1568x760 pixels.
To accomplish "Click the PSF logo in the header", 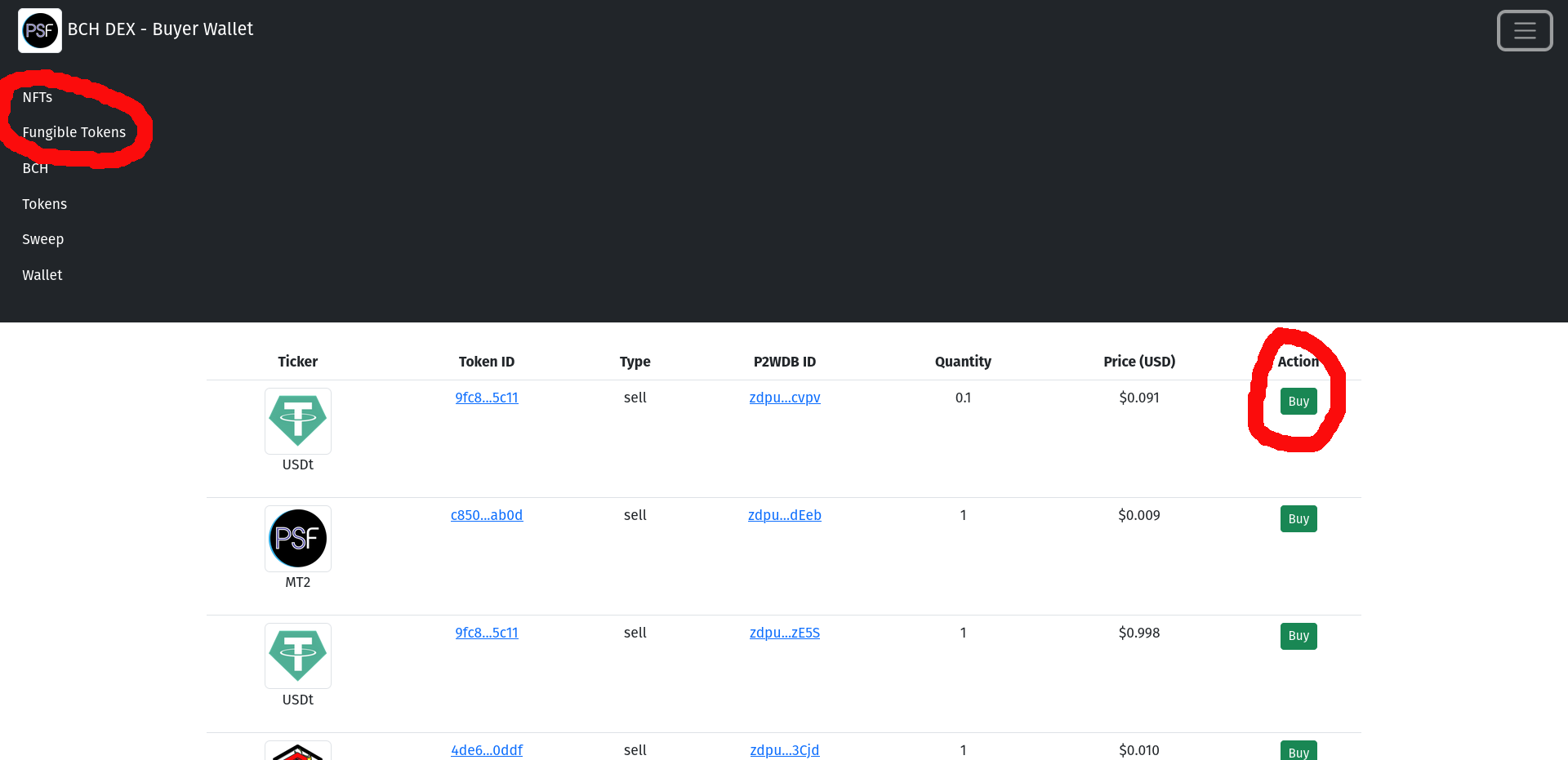I will [40, 31].
